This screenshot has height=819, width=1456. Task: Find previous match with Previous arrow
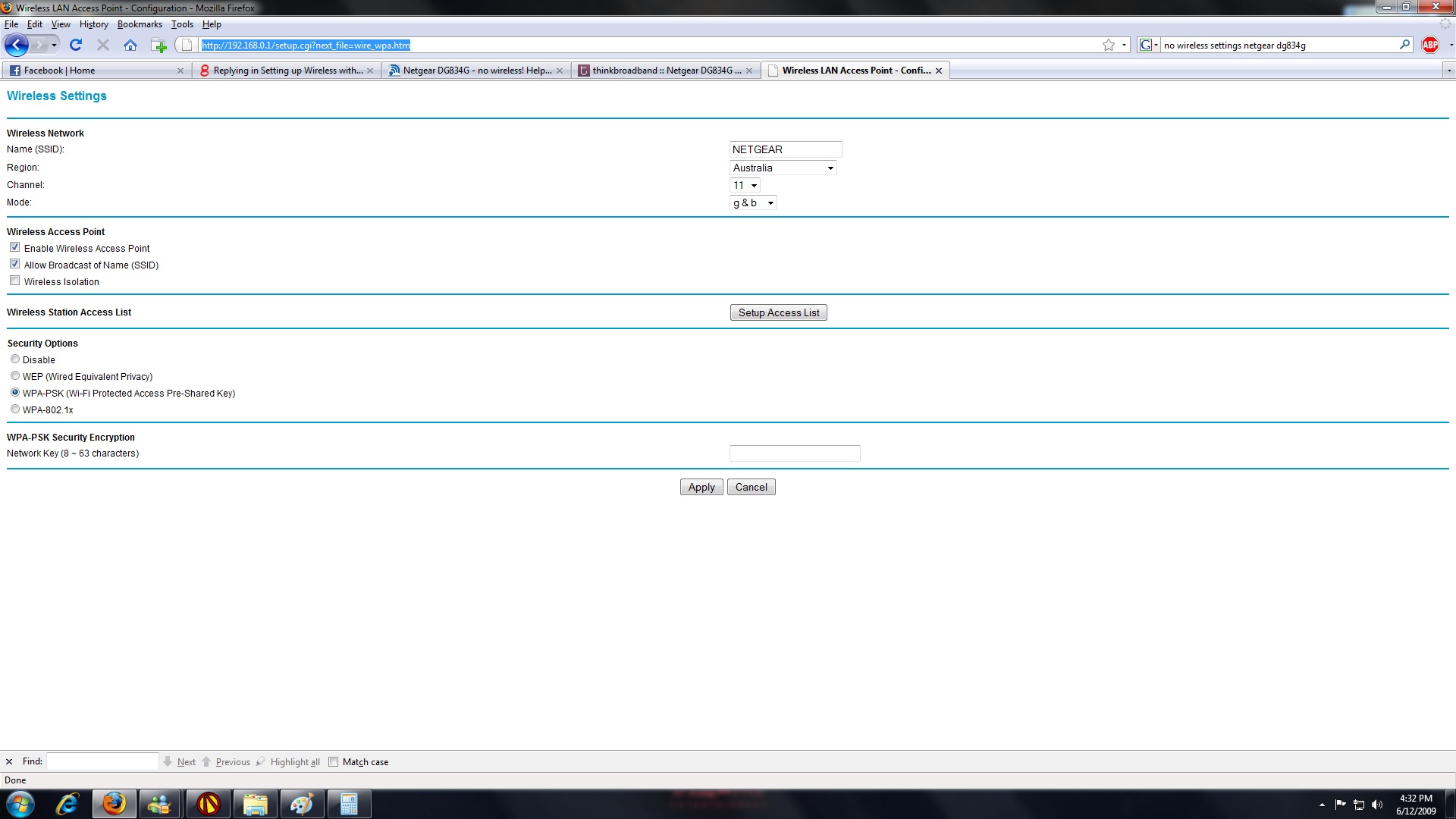click(226, 762)
